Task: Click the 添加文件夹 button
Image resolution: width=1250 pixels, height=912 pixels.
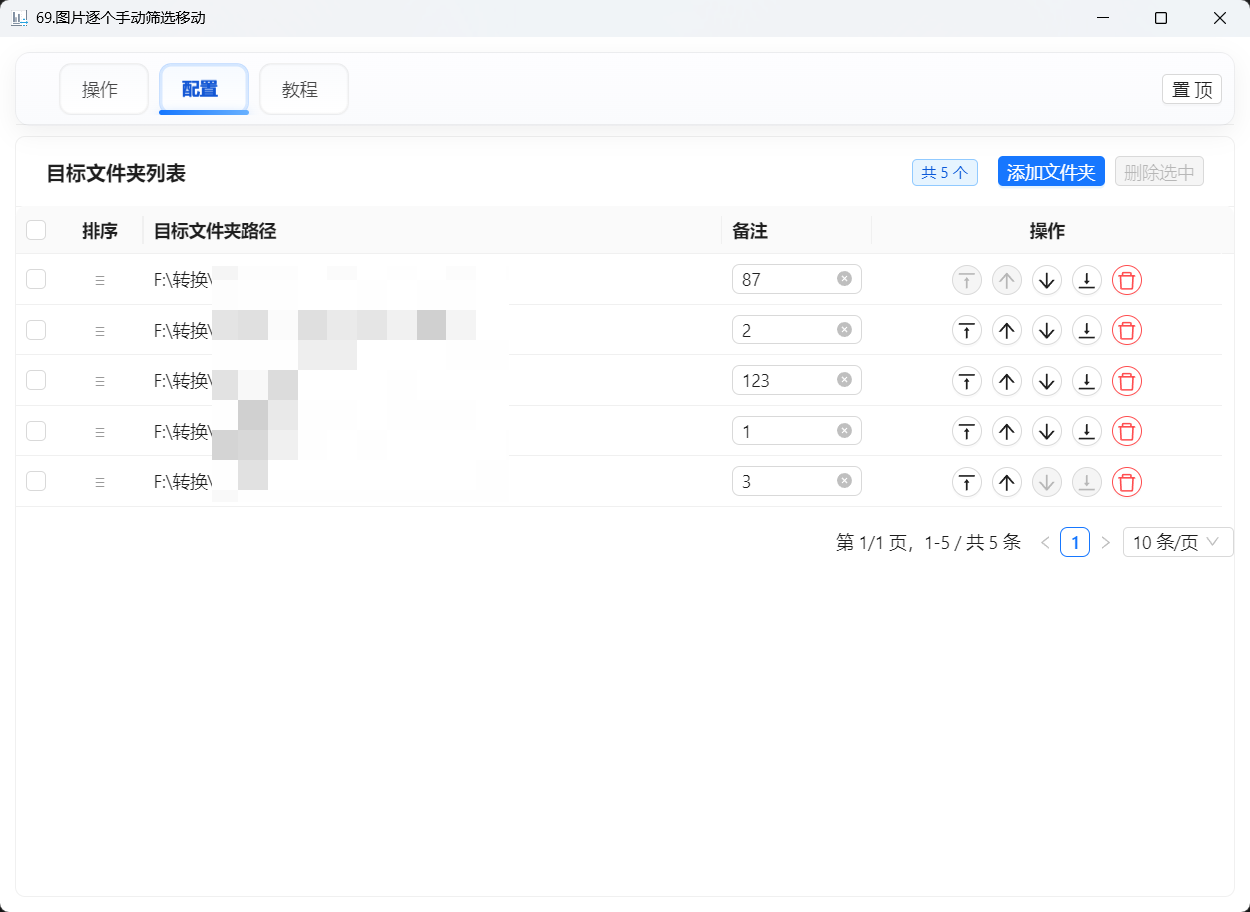Action: point(1050,172)
